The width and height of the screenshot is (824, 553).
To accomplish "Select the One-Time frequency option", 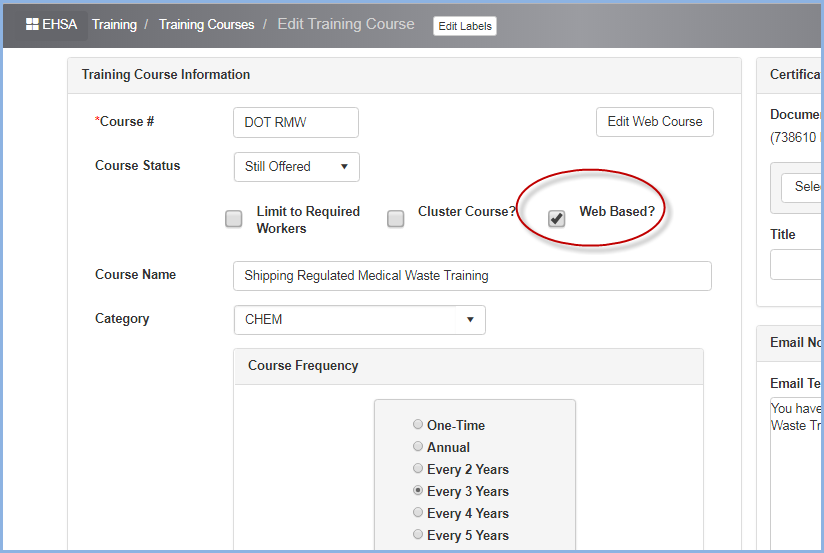I will (x=418, y=424).
